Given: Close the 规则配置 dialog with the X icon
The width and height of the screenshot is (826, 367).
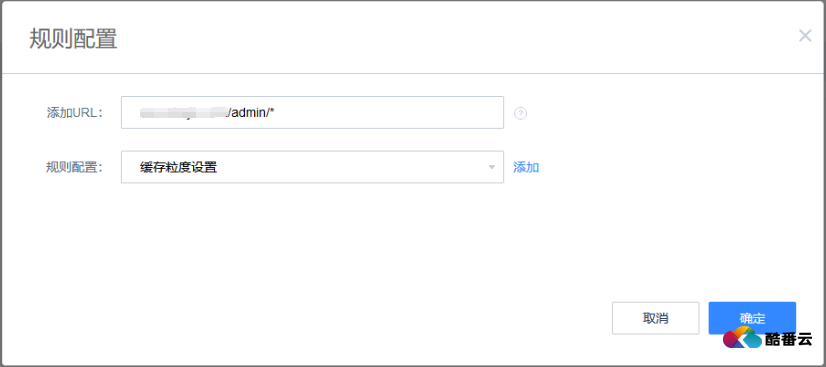Looking at the screenshot, I should click(804, 36).
